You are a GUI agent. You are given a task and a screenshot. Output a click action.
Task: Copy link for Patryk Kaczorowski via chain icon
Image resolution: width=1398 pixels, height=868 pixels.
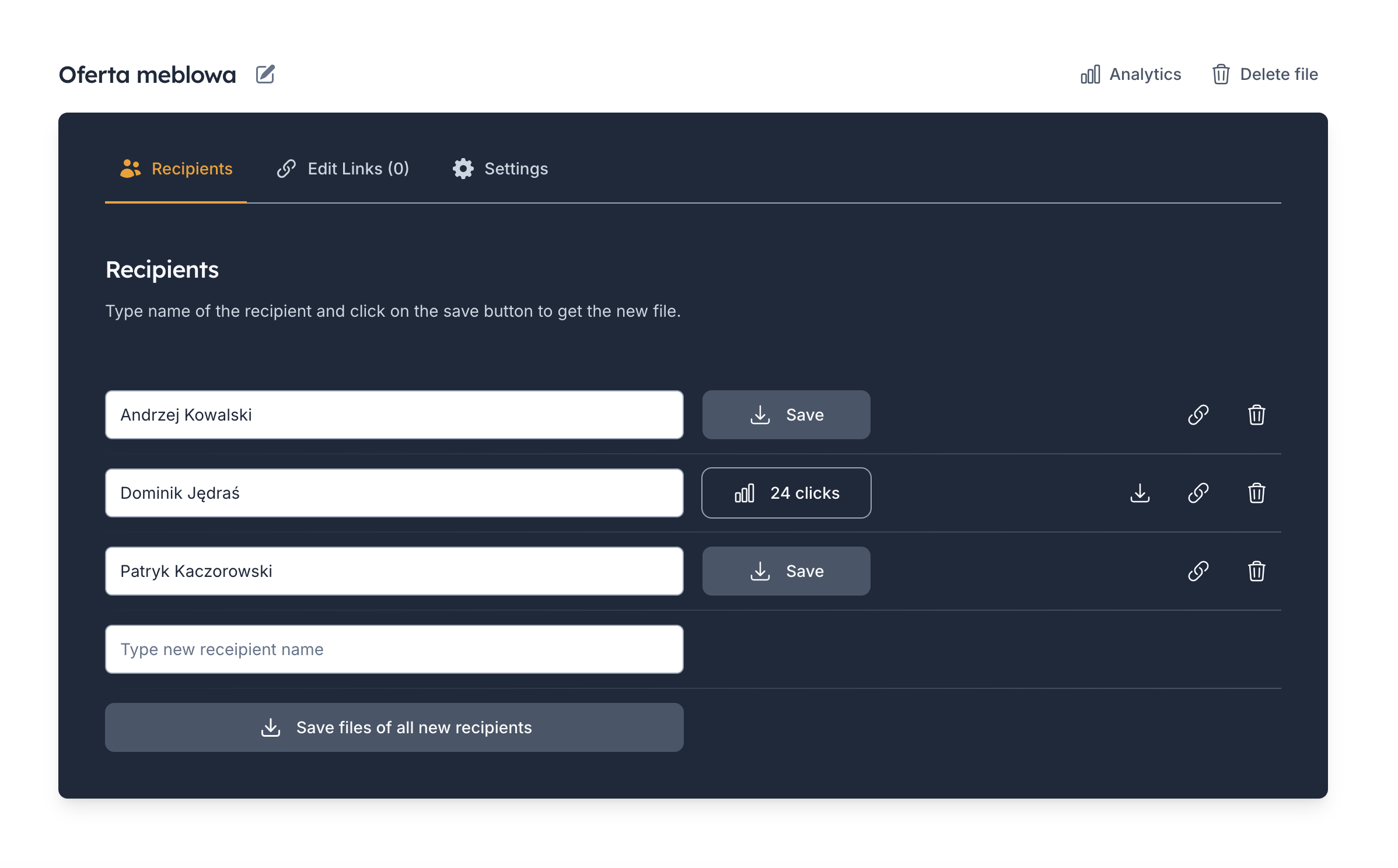tap(1199, 571)
